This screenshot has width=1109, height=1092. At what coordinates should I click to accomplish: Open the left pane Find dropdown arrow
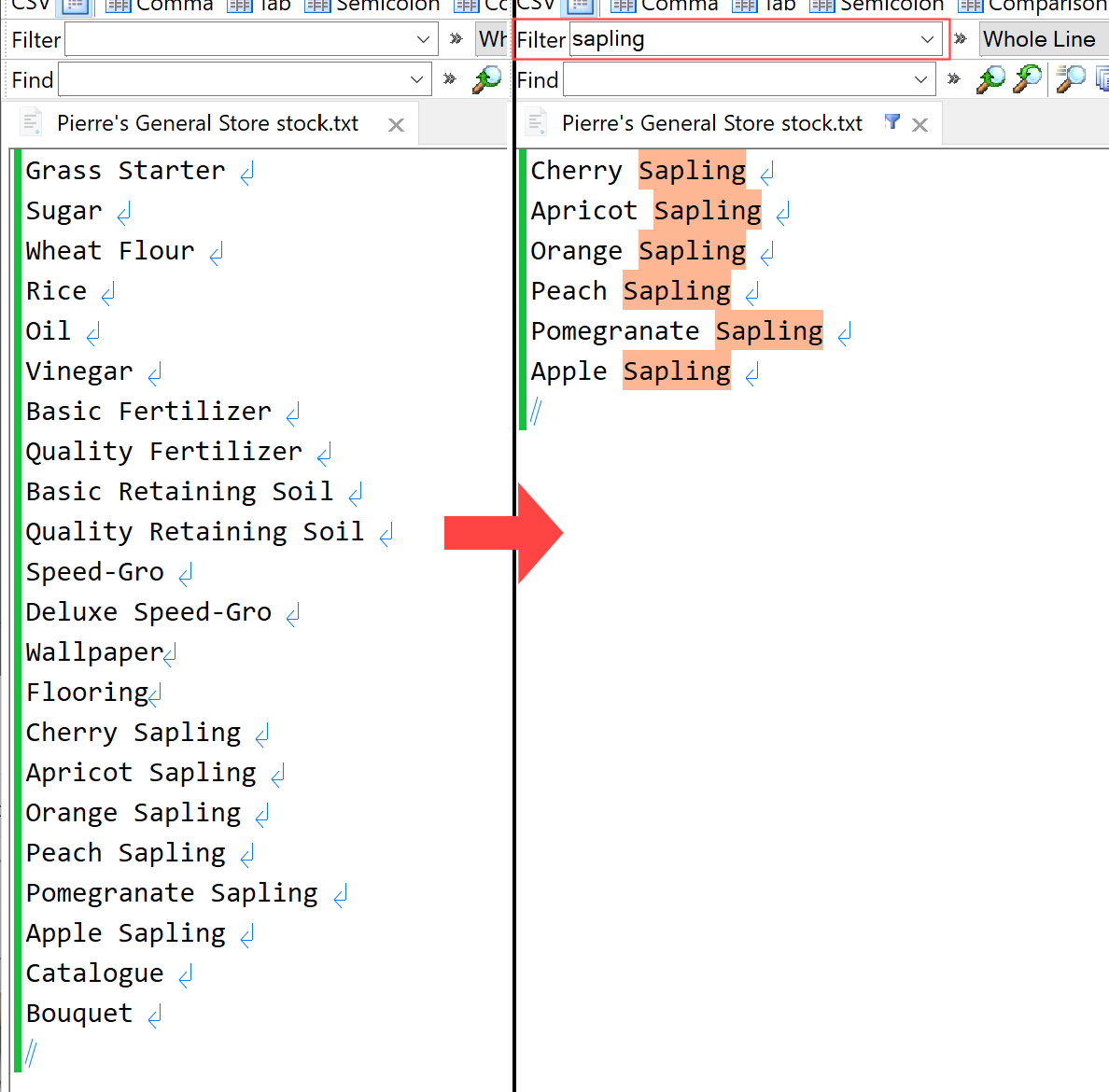click(x=416, y=80)
